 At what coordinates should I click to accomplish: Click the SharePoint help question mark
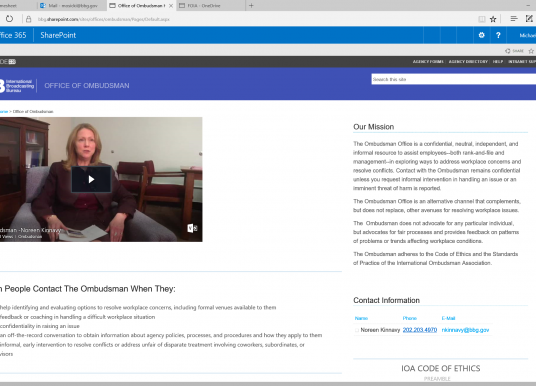click(498, 35)
